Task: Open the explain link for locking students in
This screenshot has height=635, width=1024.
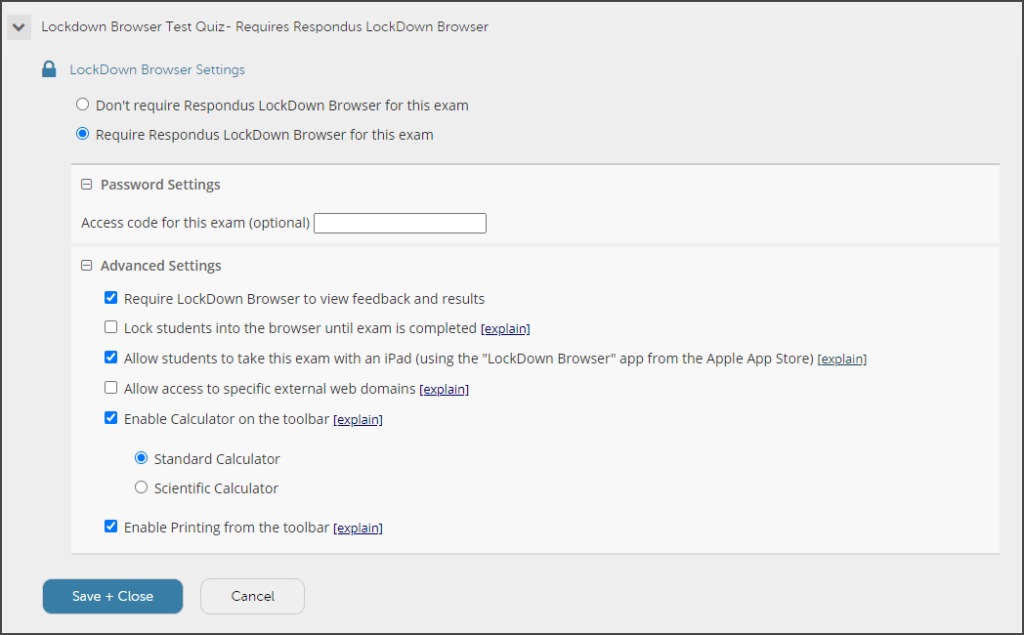Action: 505,328
